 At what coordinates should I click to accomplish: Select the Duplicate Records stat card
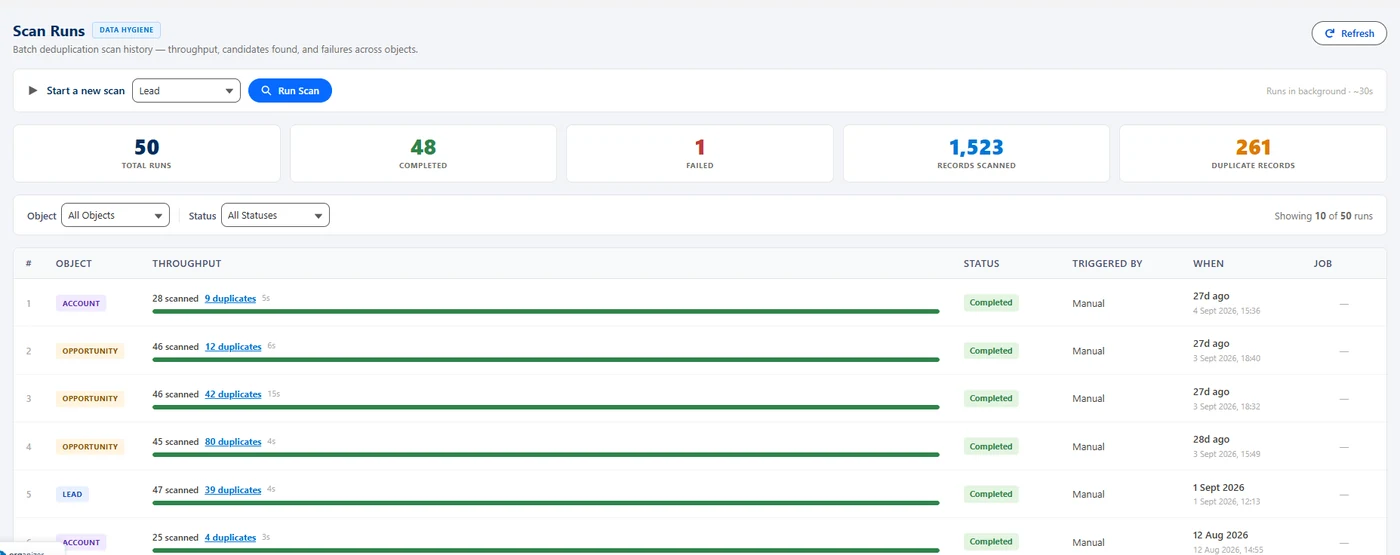[1253, 153]
